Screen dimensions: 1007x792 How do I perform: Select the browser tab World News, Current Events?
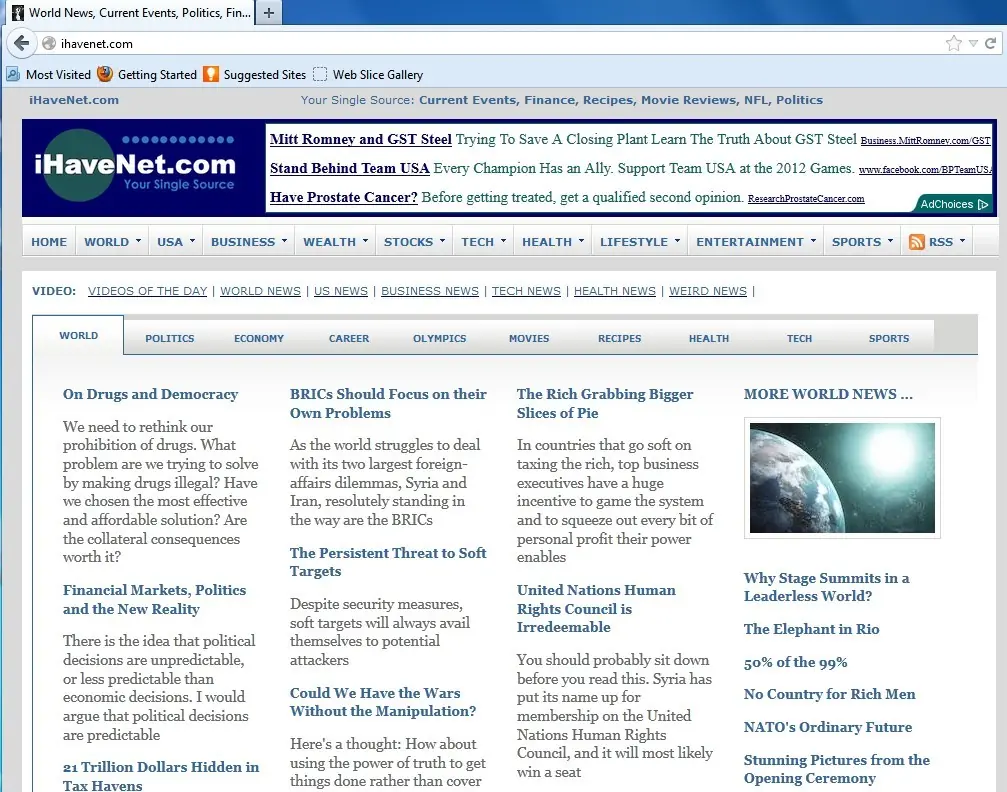tap(131, 13)
